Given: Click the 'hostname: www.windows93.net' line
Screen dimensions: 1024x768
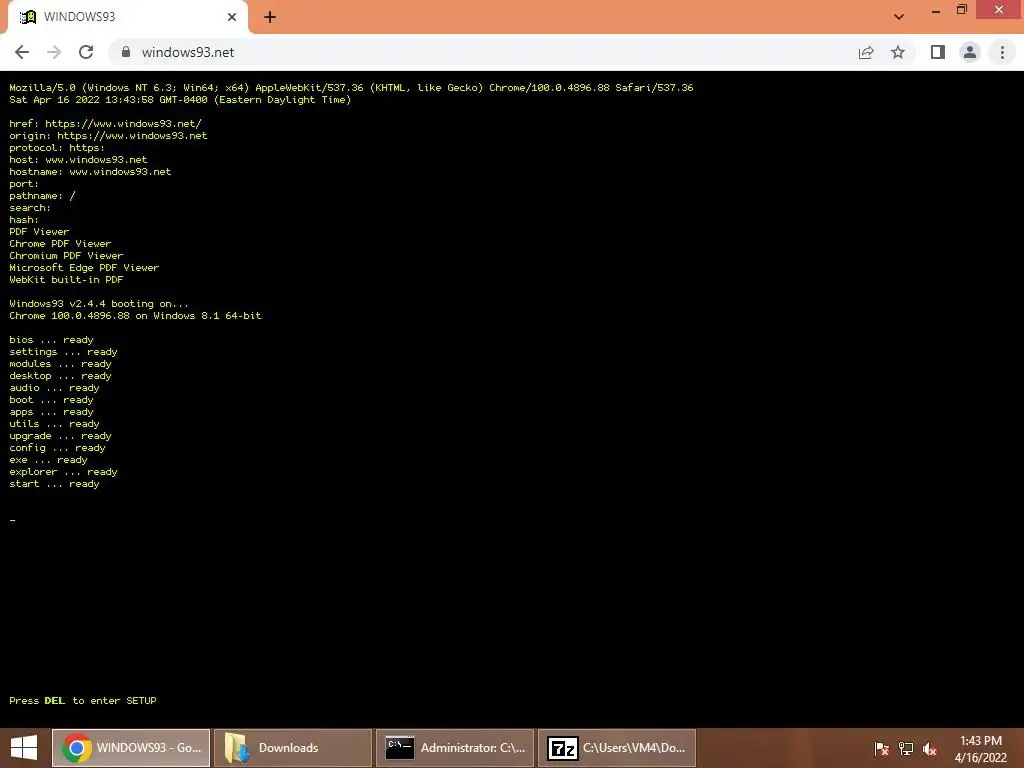Looking at the screenshot, I should click(x=90, y=172).
